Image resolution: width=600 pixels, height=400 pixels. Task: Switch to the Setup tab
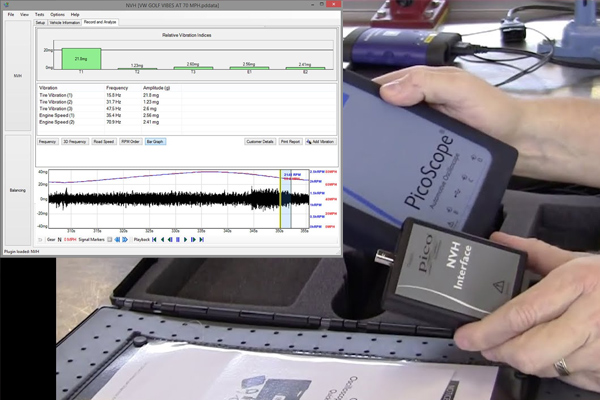(x=42, y=23)
